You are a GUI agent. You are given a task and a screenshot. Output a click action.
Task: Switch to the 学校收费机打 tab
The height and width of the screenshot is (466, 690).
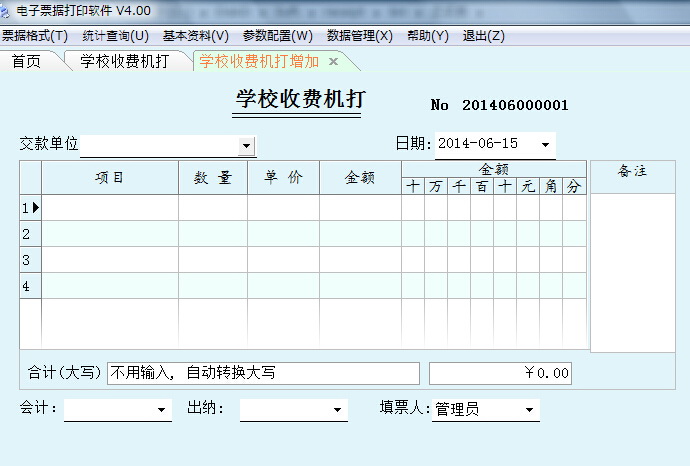pos(125,61)
